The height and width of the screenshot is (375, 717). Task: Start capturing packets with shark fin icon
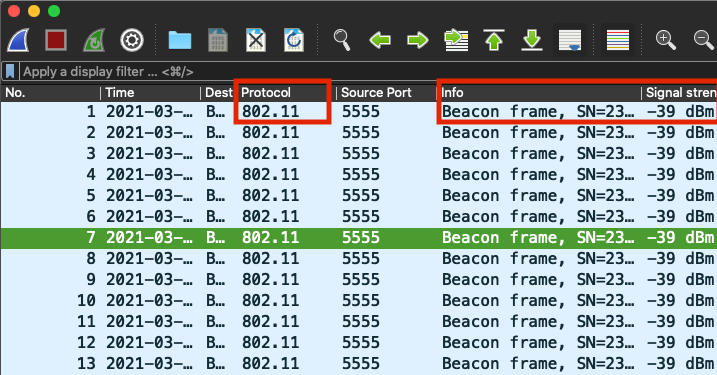point(18,40)
